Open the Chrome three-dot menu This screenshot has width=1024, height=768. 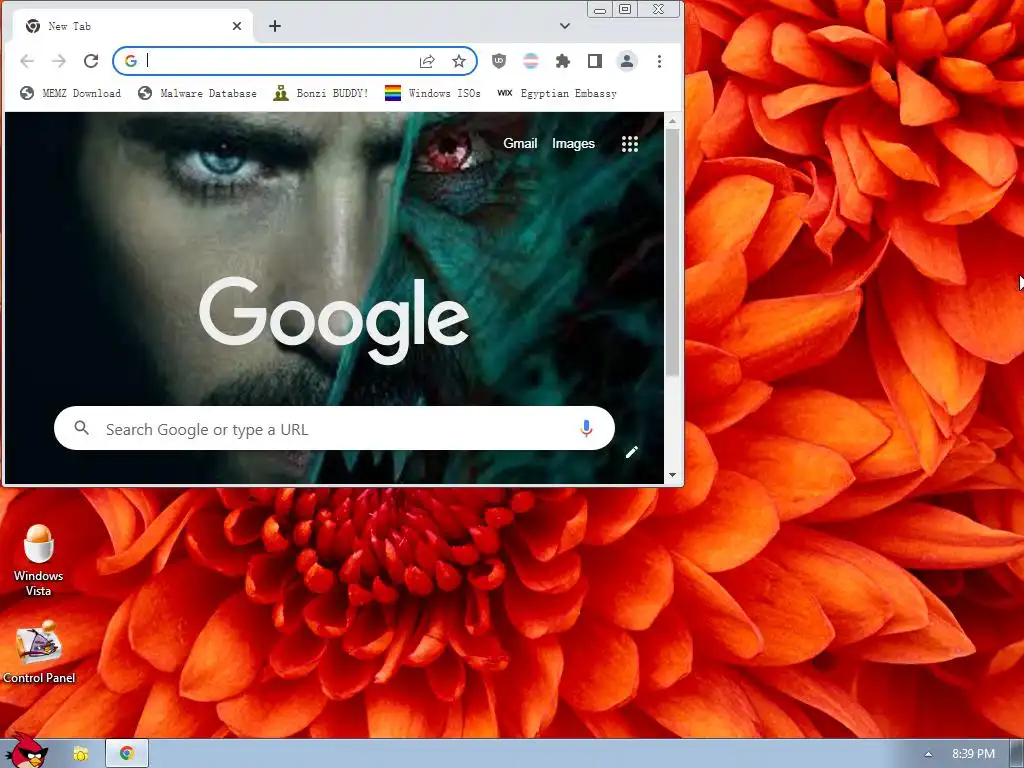[660, 61]
